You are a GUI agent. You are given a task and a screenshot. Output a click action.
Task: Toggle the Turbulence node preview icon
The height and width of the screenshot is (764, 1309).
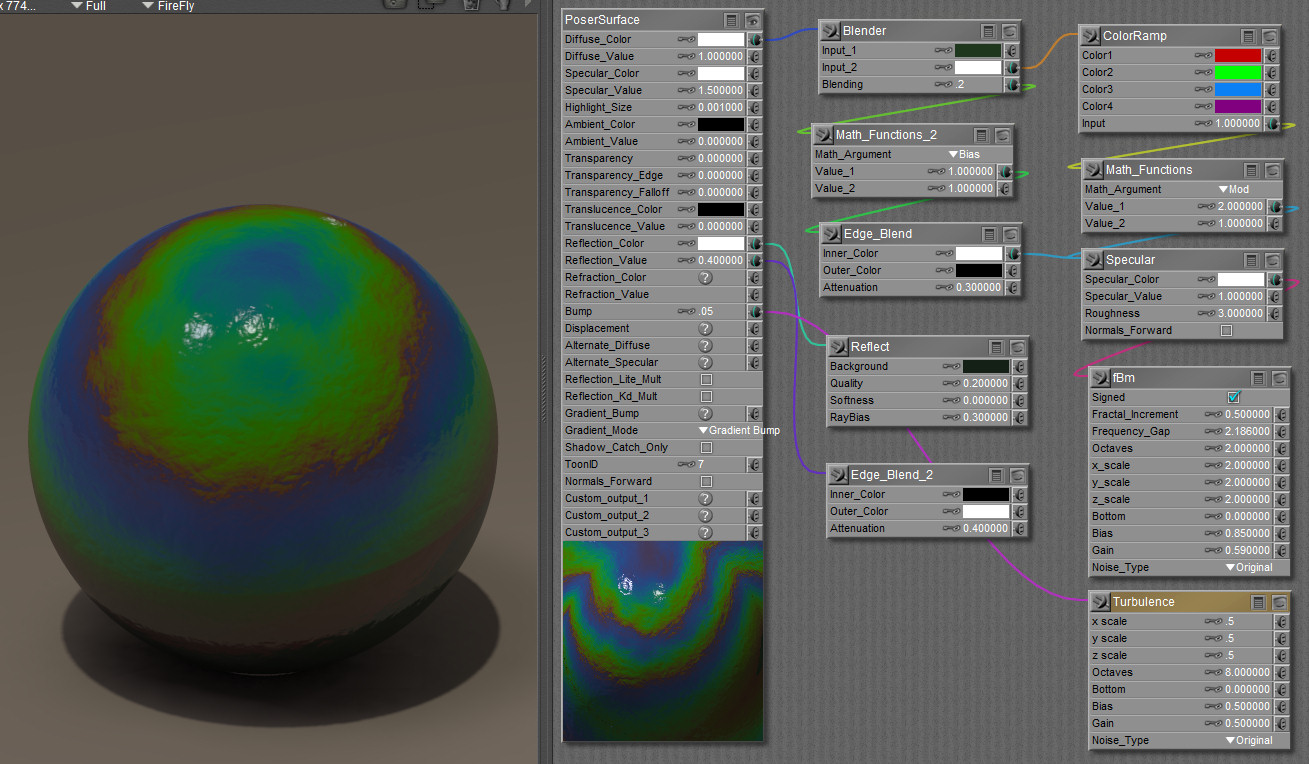(x=1279, y=602)
